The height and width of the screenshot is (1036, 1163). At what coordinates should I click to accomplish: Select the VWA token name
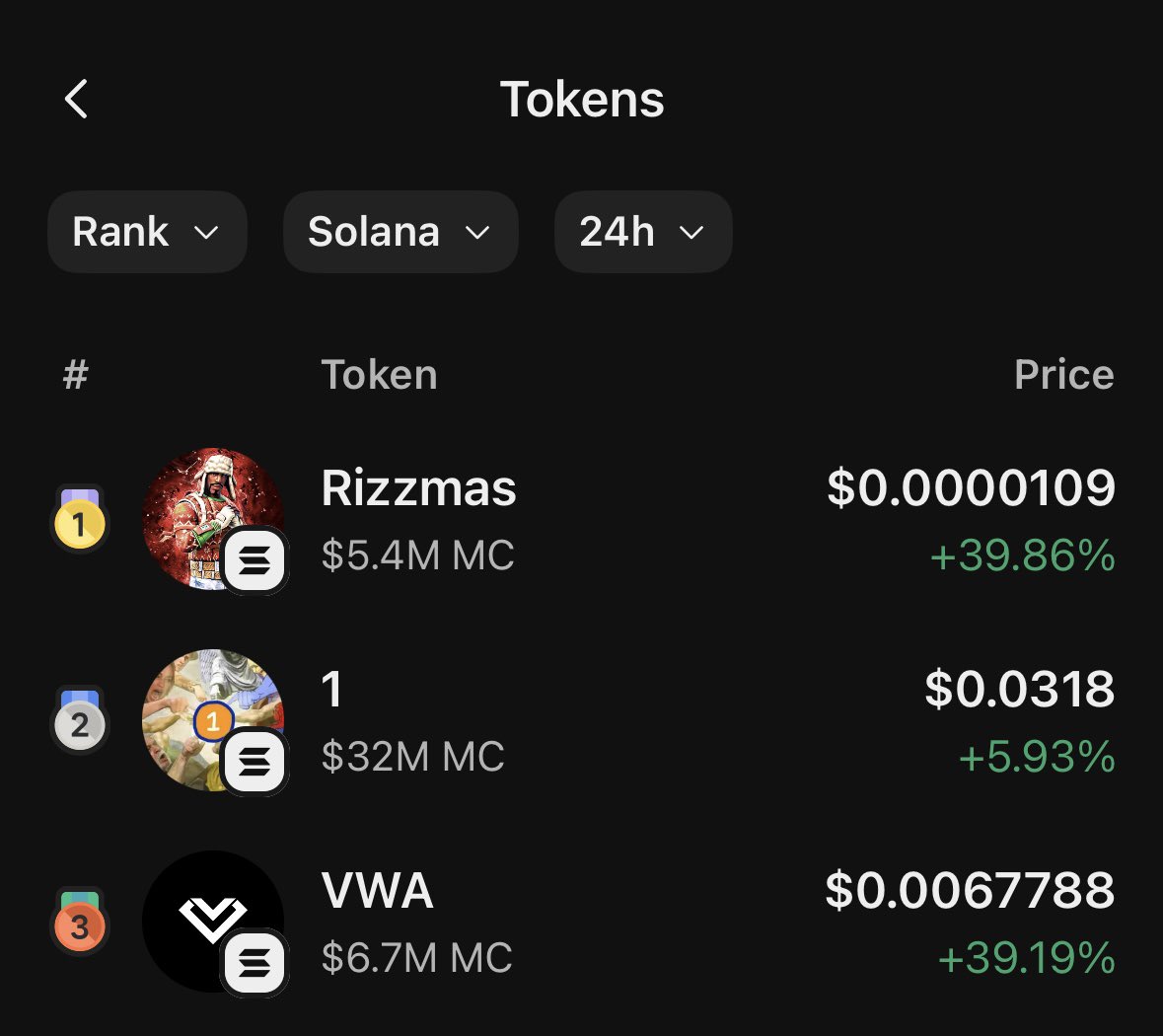coord(377,891)
